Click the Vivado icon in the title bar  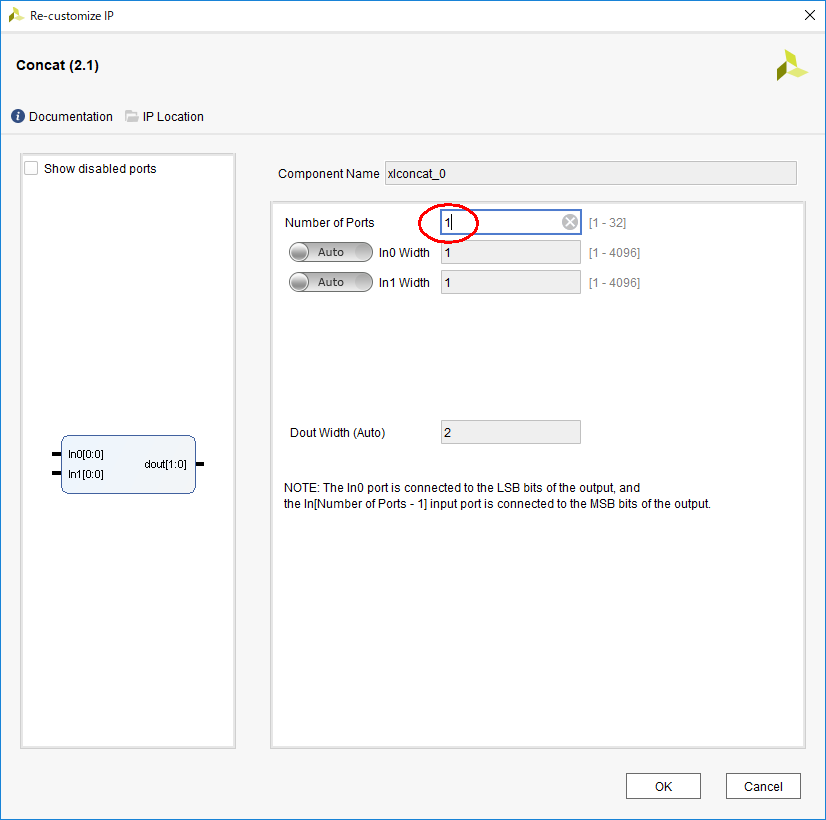(x=16, y=15)
